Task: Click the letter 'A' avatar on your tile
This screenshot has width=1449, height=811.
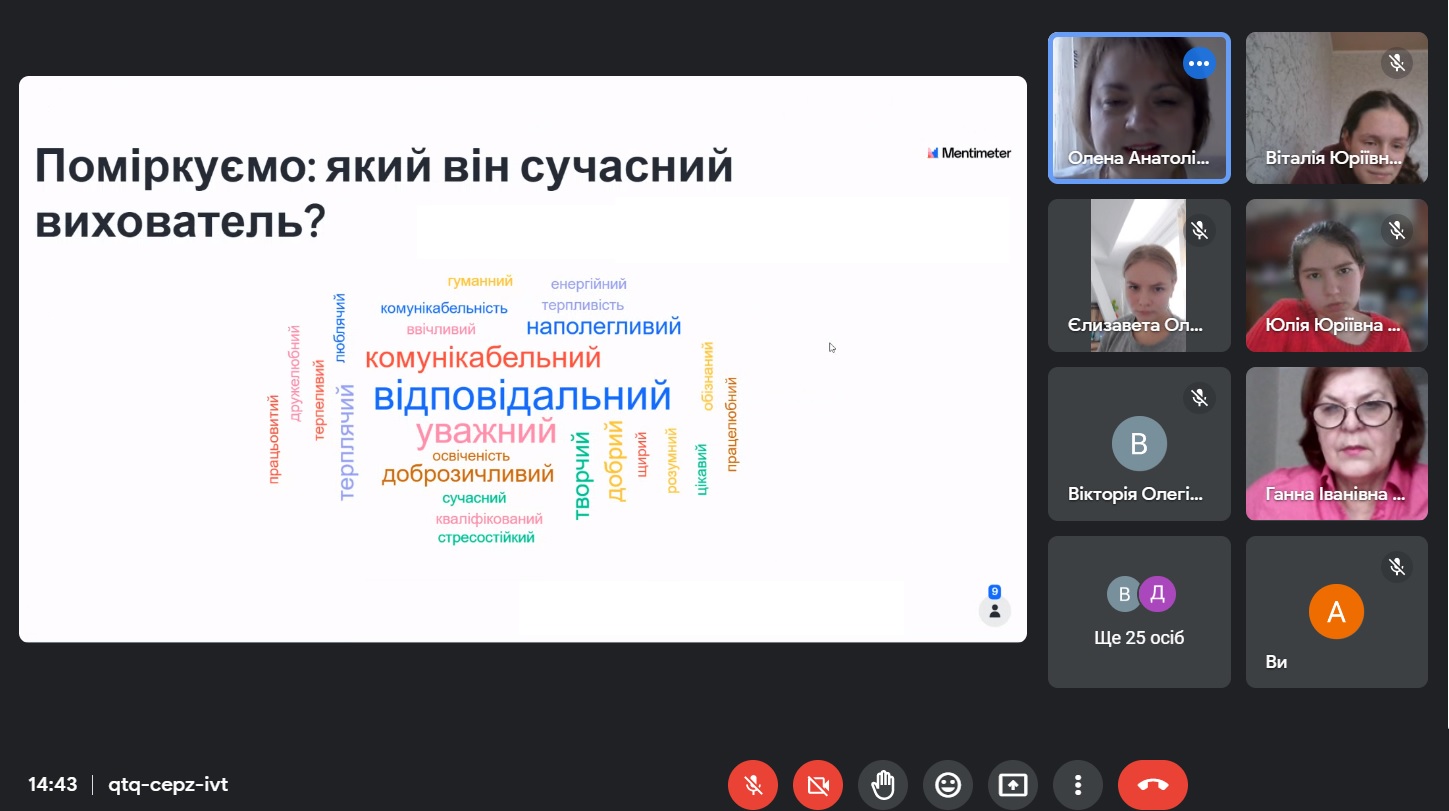Action: (1336, 611)
